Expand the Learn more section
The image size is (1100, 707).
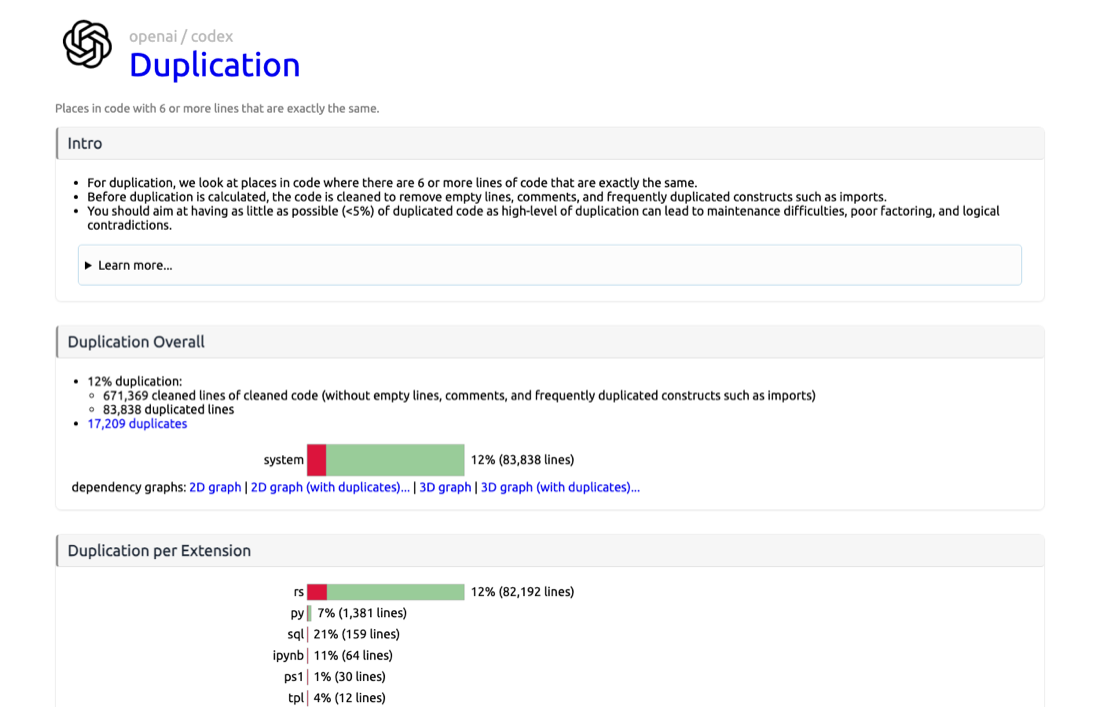point(549,265)
